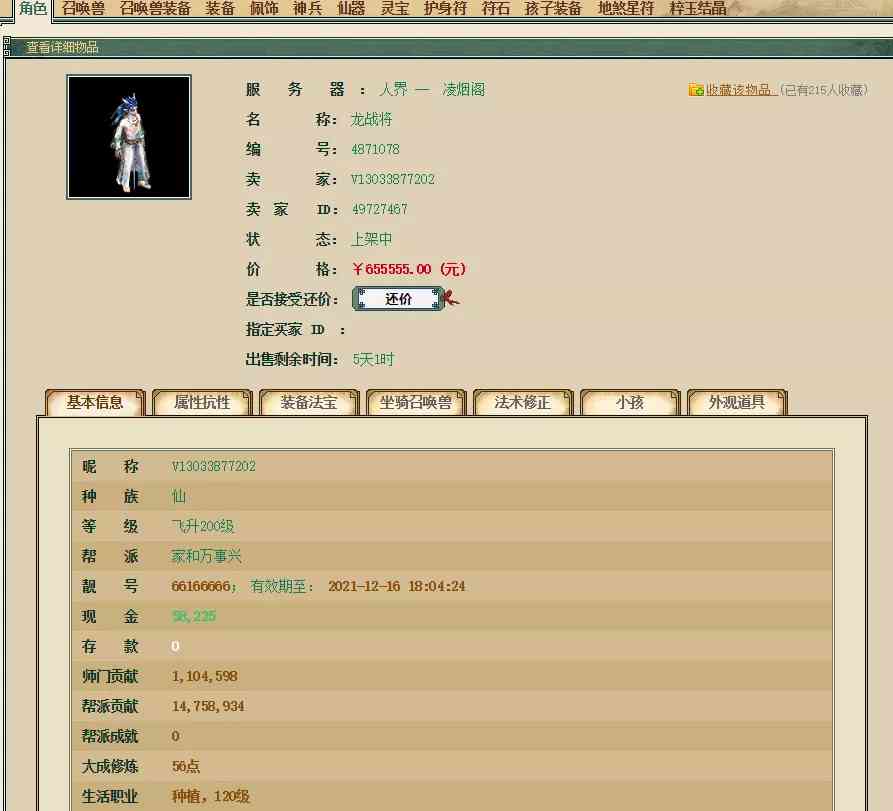The height and width of the screenshot is (811, 893).
Task: Open the 坐骑召唤兽 tab
Action: 416,403
